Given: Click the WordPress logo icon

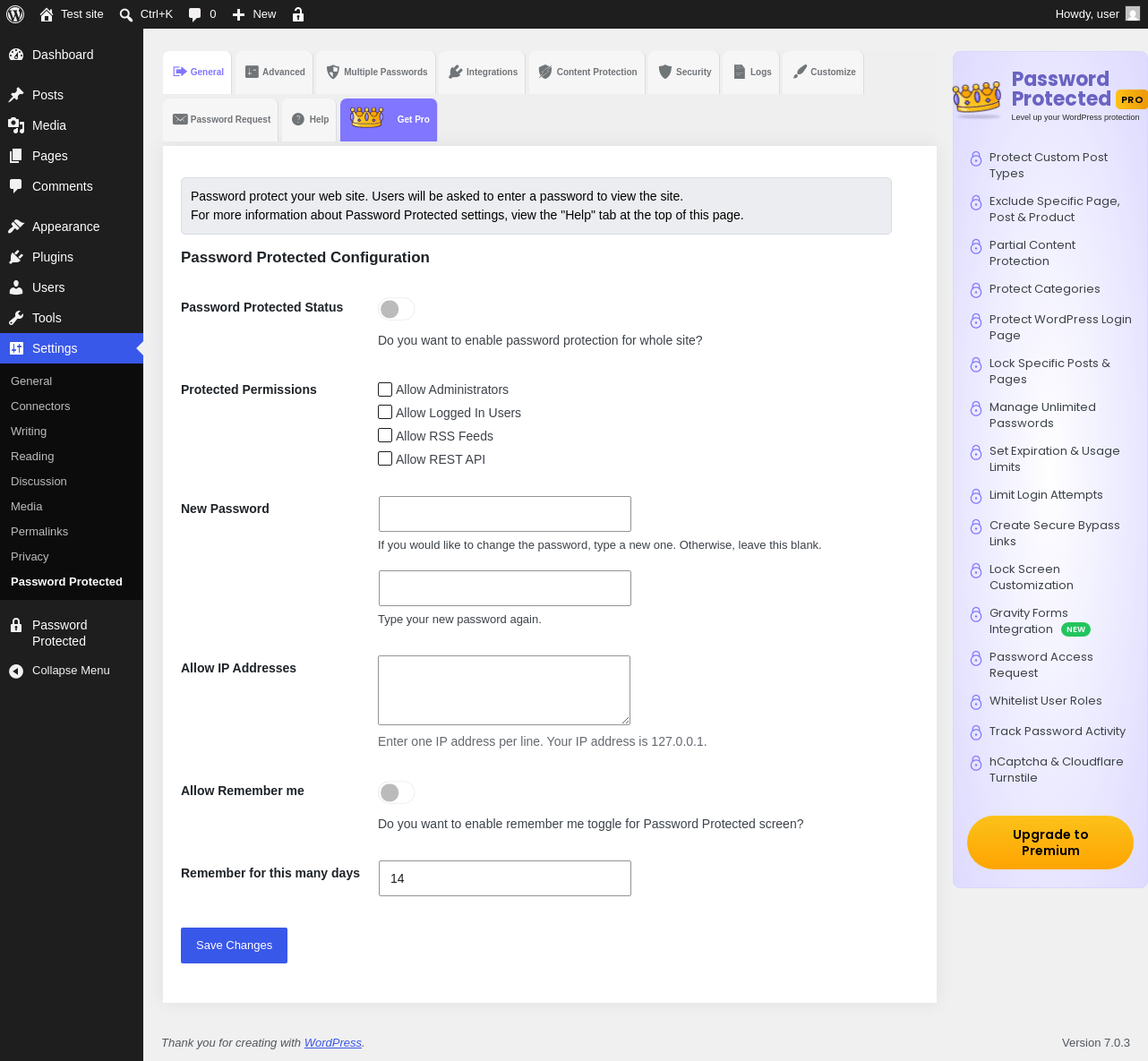Looking at the screenshot, I should tap(15, 14).
